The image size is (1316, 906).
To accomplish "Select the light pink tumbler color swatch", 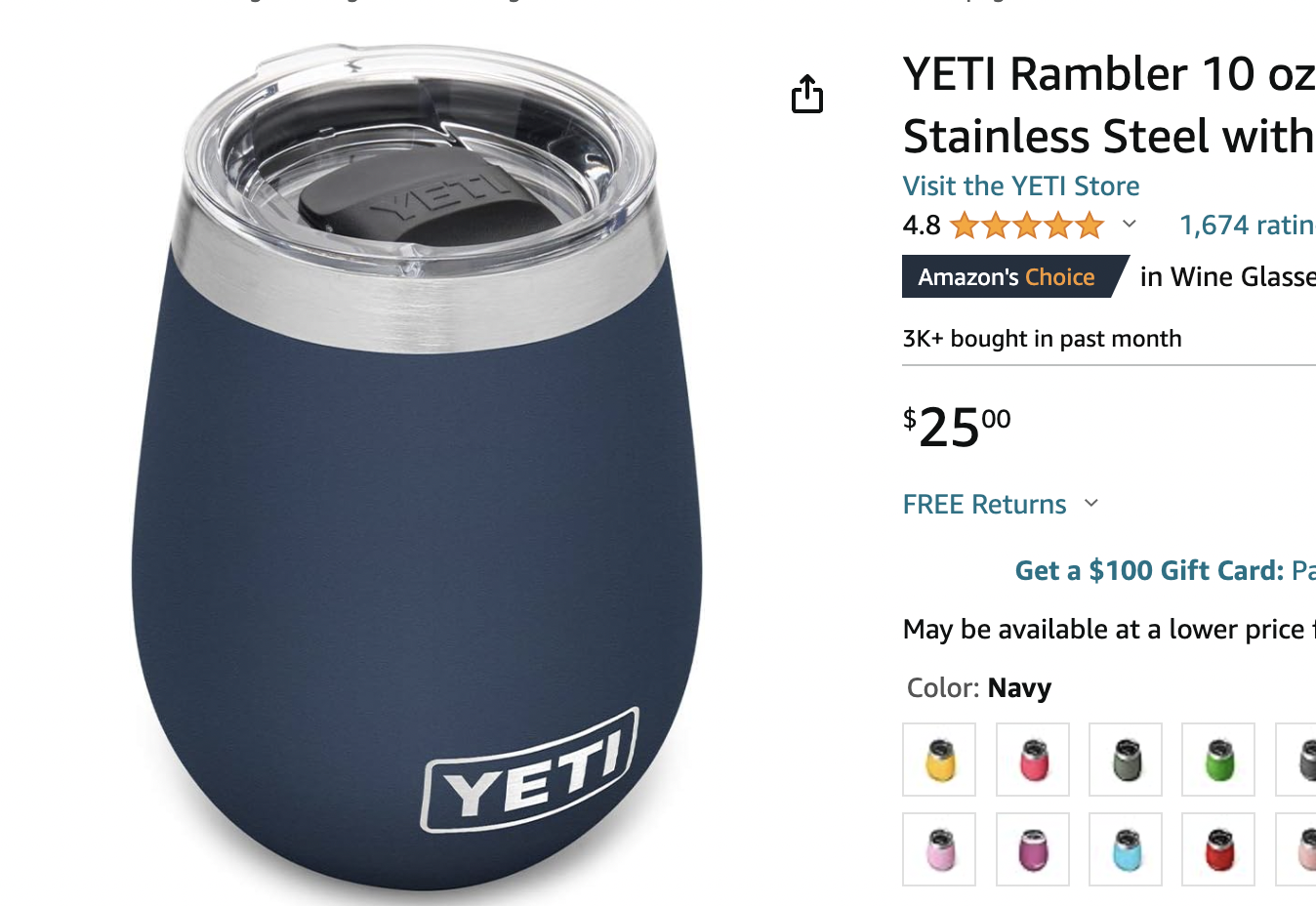I will point(939,849).
